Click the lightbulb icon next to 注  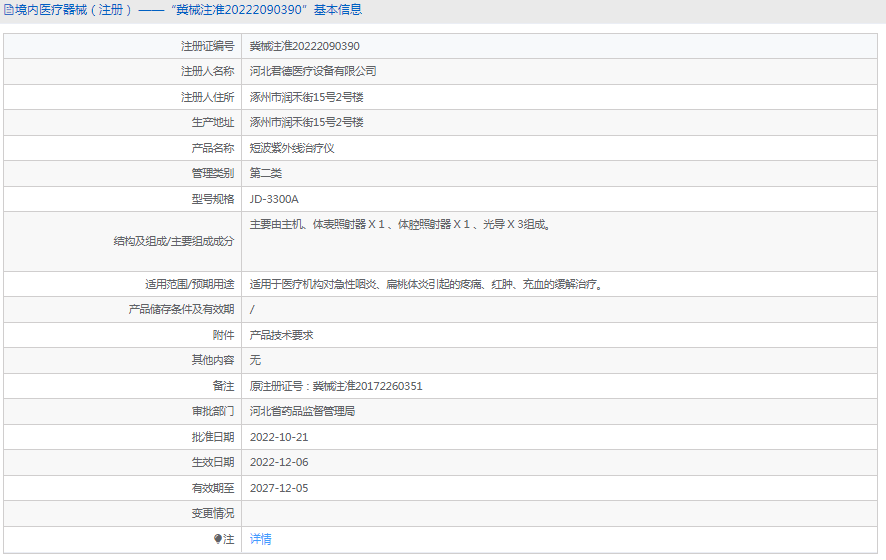219,539
